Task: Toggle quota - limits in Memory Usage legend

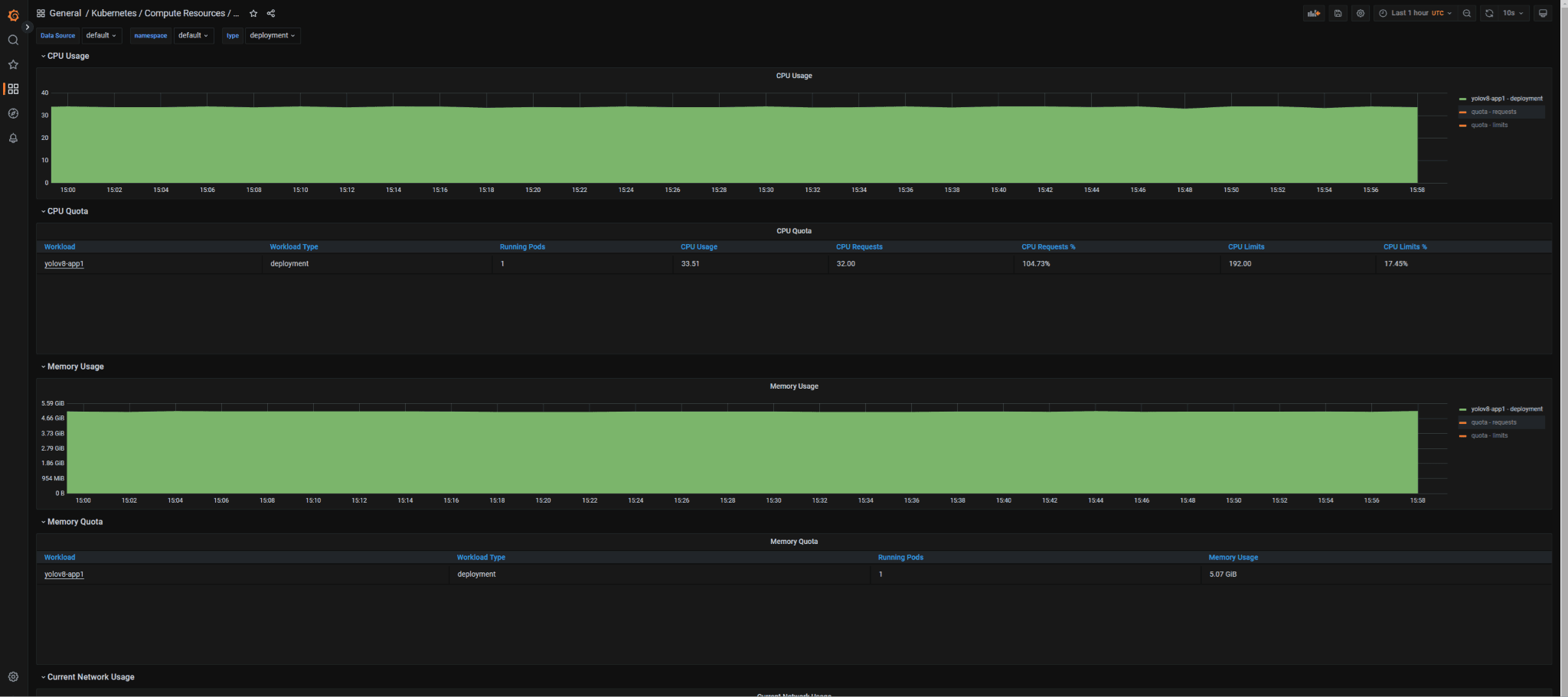Action: point(1489,435)
